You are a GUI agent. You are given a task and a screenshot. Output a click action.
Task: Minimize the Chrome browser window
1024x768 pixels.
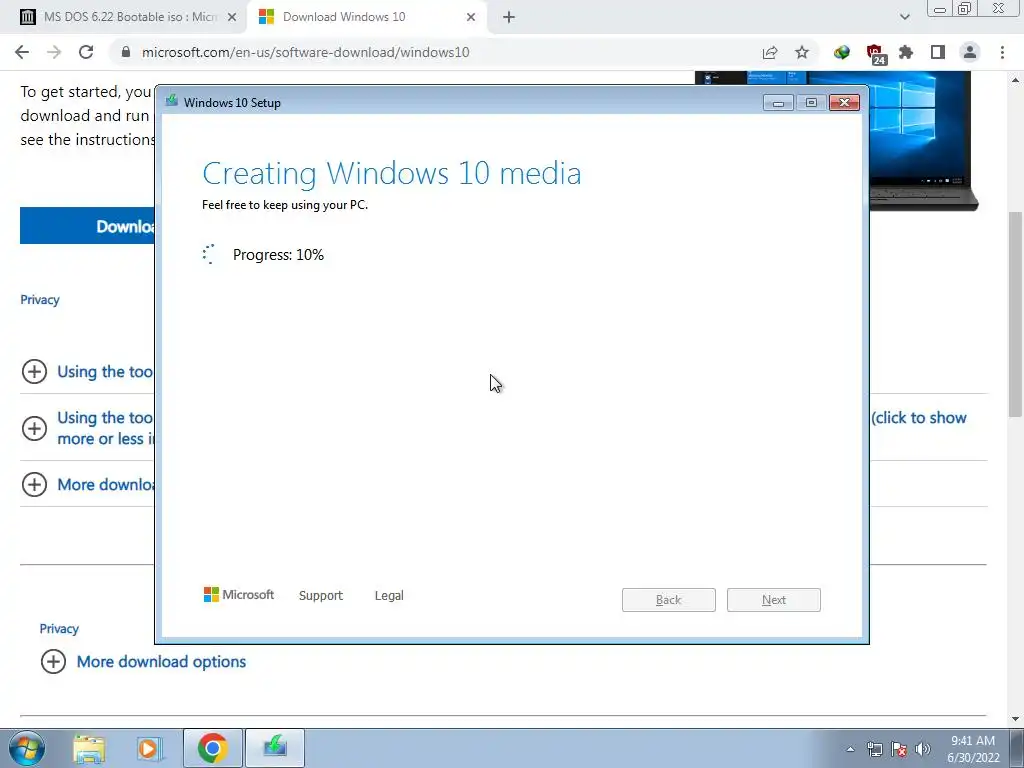click(940, 9)
